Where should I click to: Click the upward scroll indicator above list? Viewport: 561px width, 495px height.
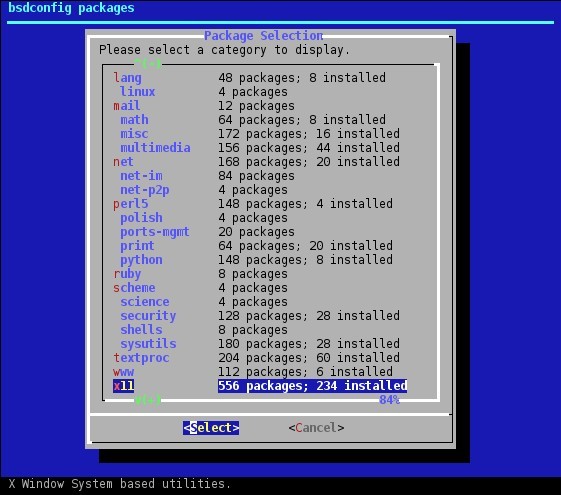(x=148, y=64)
